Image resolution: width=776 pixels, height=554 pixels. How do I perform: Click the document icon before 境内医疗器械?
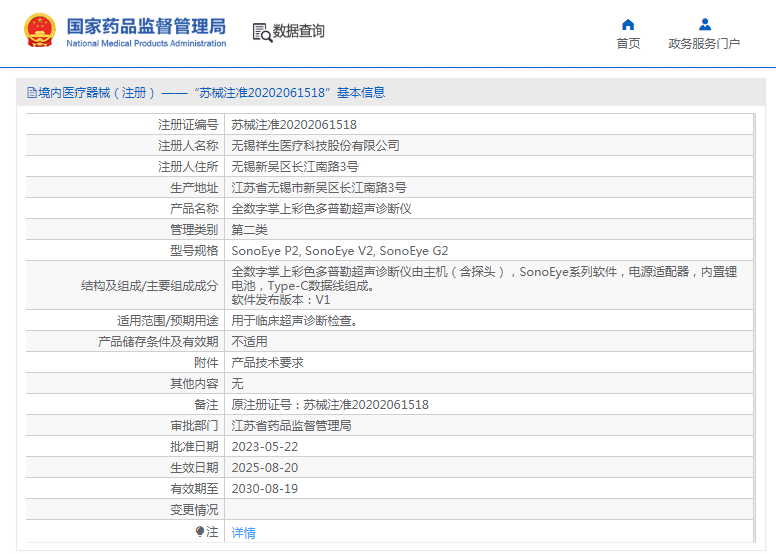coord(32,93)
